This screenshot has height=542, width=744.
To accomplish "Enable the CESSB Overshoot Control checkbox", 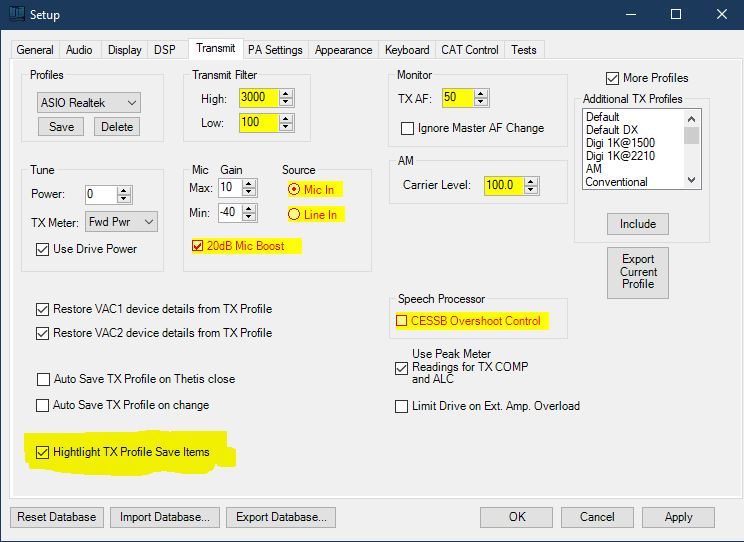I will click(402, 321).
